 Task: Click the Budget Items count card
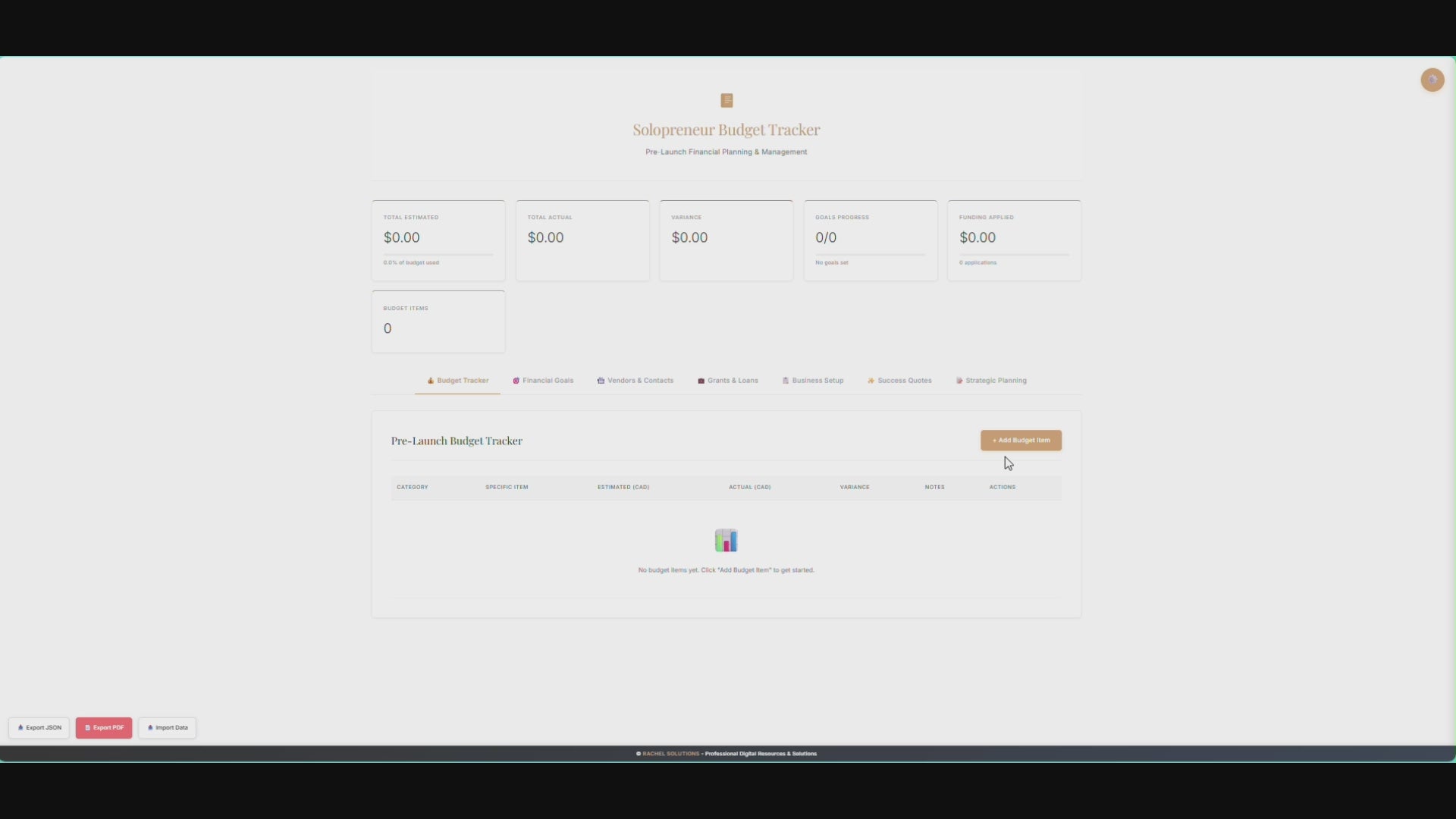pyautogui.click(x=438, y=322)
